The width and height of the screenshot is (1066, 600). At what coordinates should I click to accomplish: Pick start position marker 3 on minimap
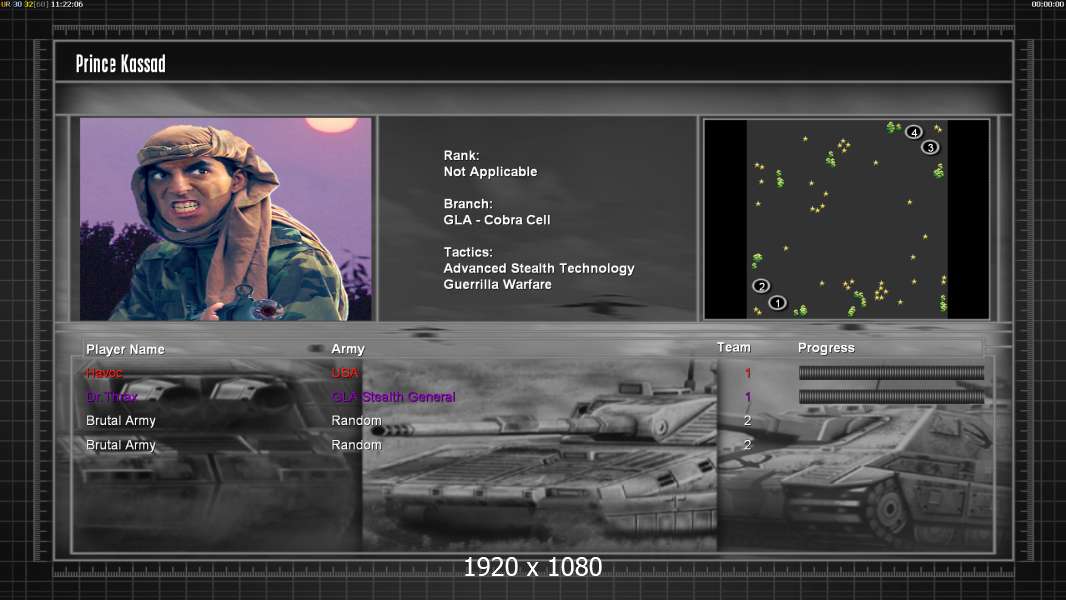pos(930,147)
